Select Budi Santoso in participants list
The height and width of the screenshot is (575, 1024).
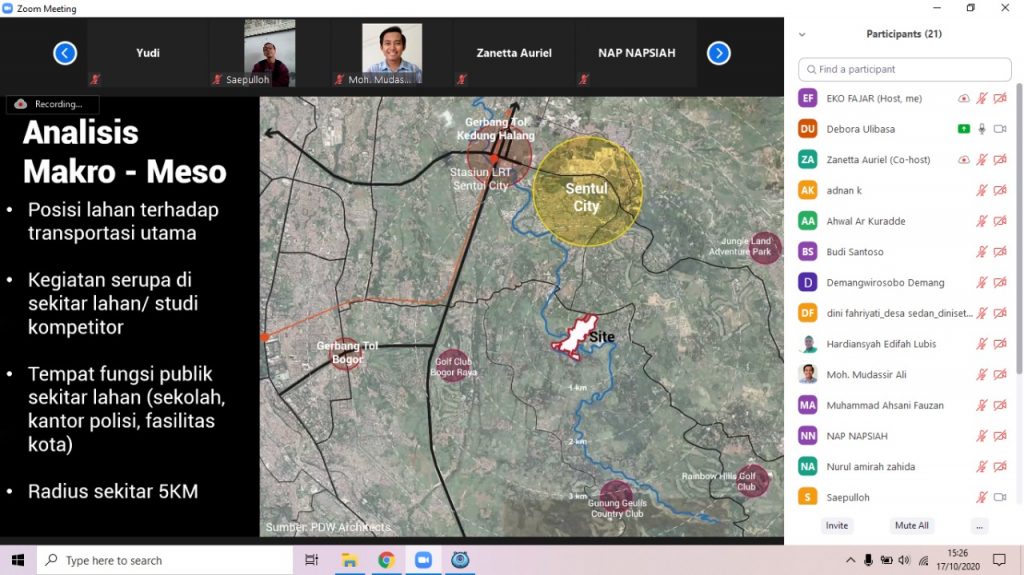tap(904, 252)
